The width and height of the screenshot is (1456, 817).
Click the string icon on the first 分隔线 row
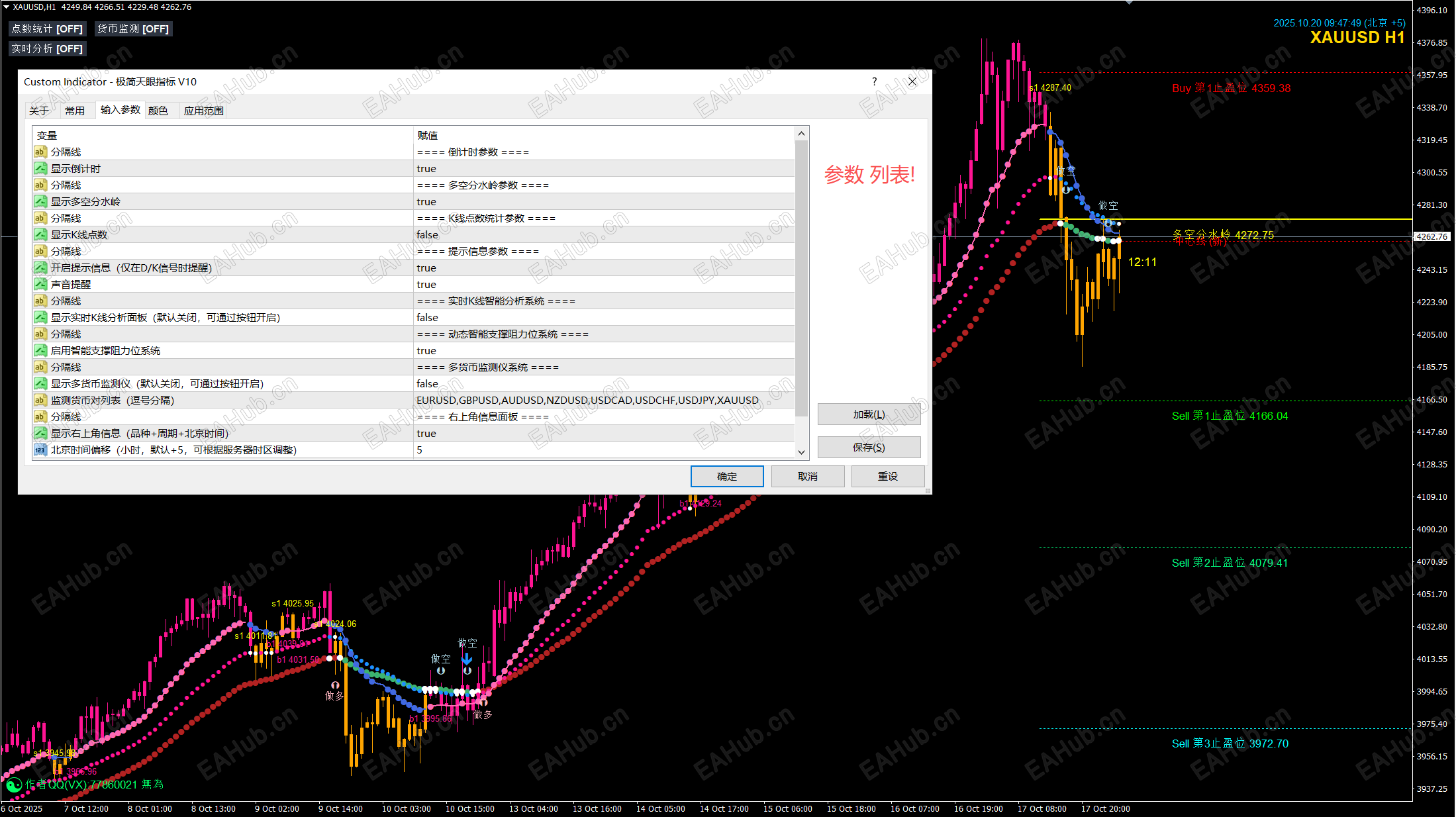click(40, 152)
